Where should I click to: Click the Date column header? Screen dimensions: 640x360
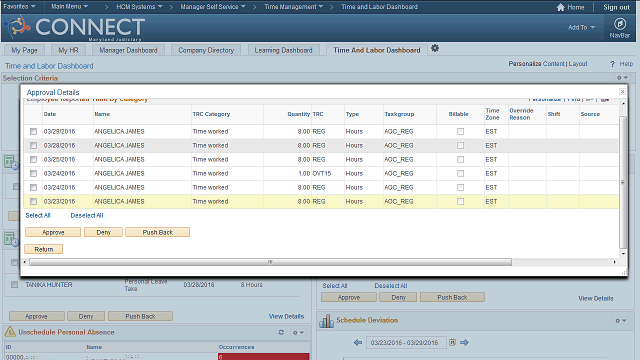[x=50, y=114]
